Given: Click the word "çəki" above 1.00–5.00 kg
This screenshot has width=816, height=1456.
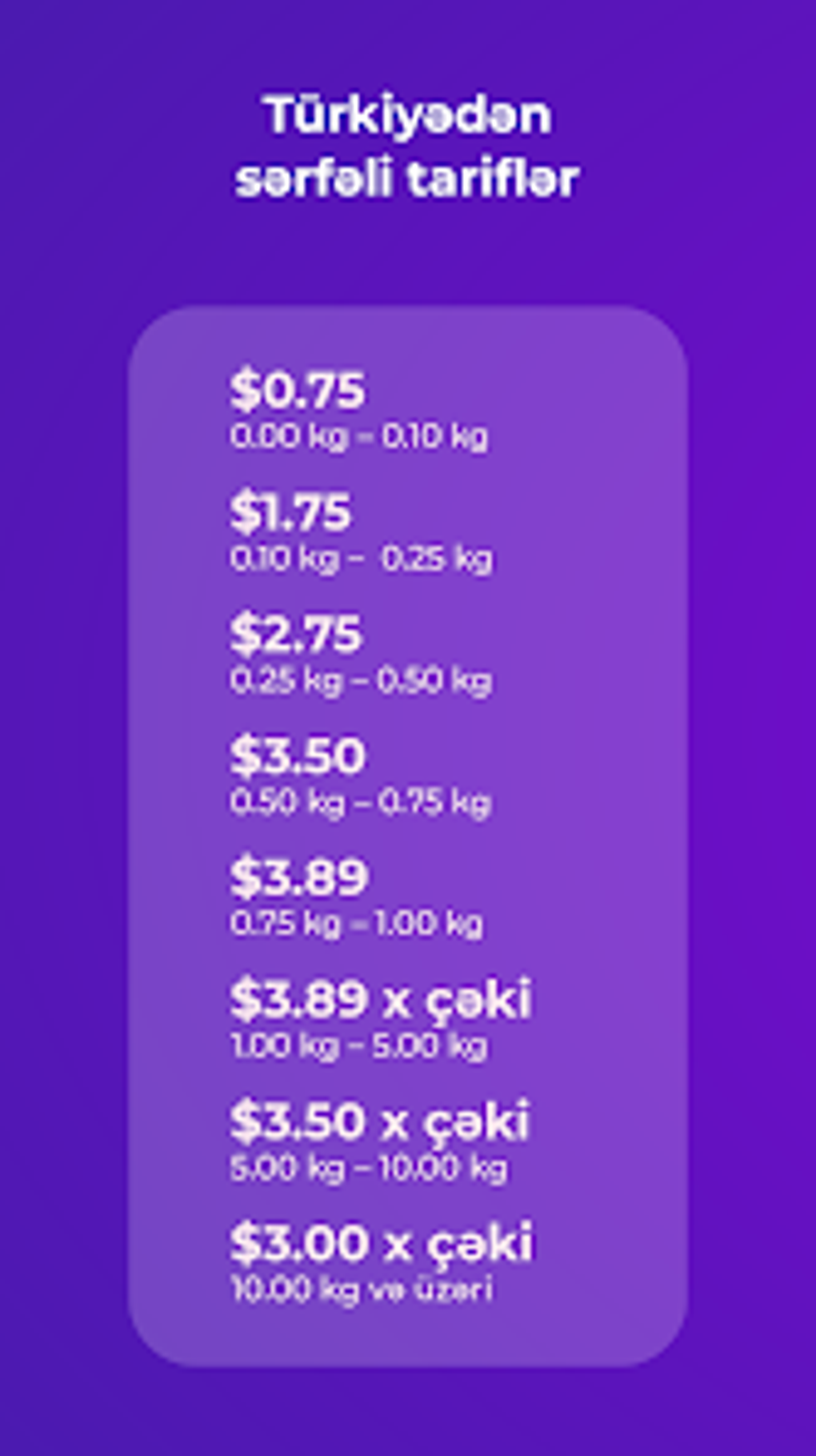Looking at the screenshot, I should point(478,999).
